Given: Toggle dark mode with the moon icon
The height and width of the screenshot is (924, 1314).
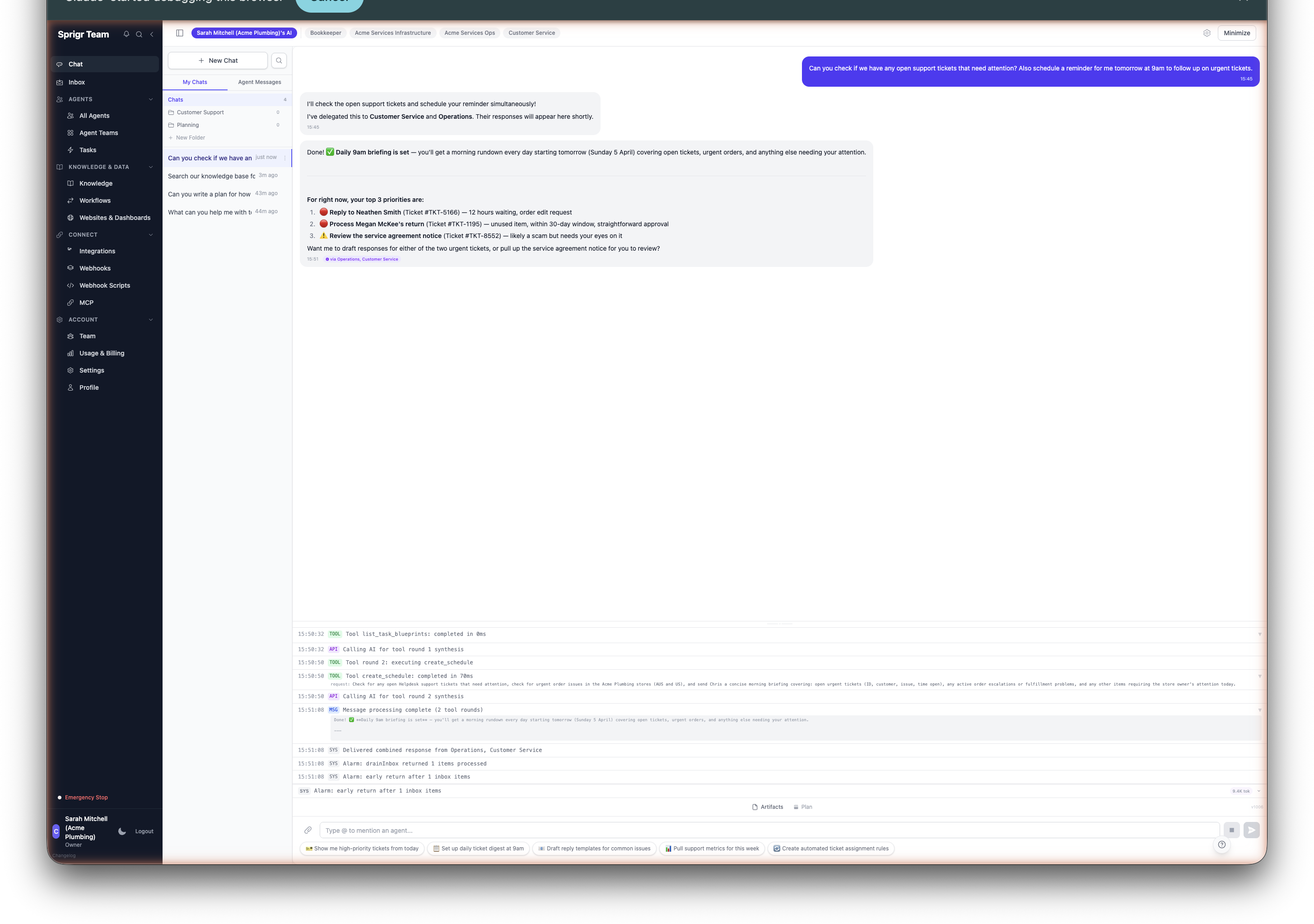Looking at the screenshot, I should coord(122,831).
